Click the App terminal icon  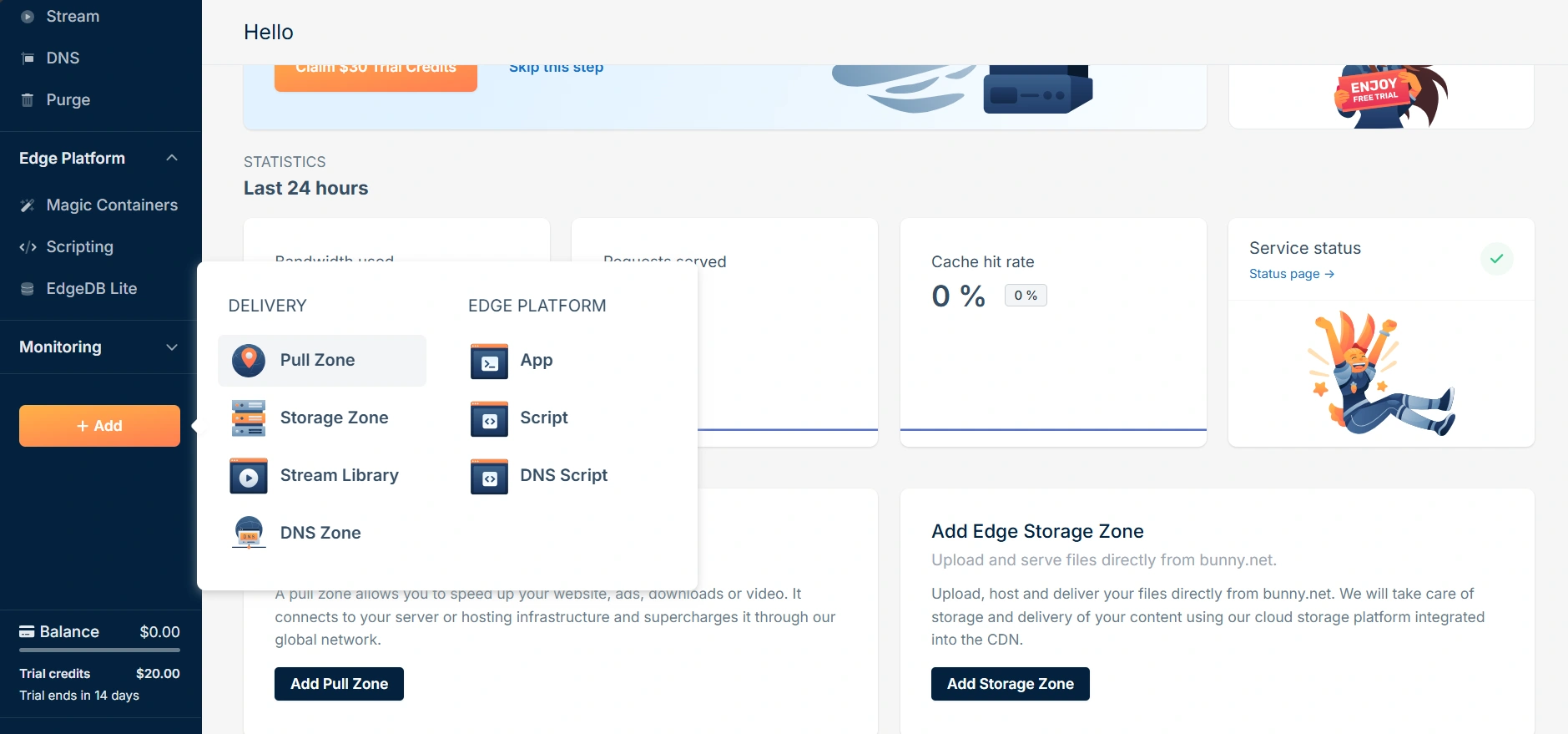click(489, 361)
